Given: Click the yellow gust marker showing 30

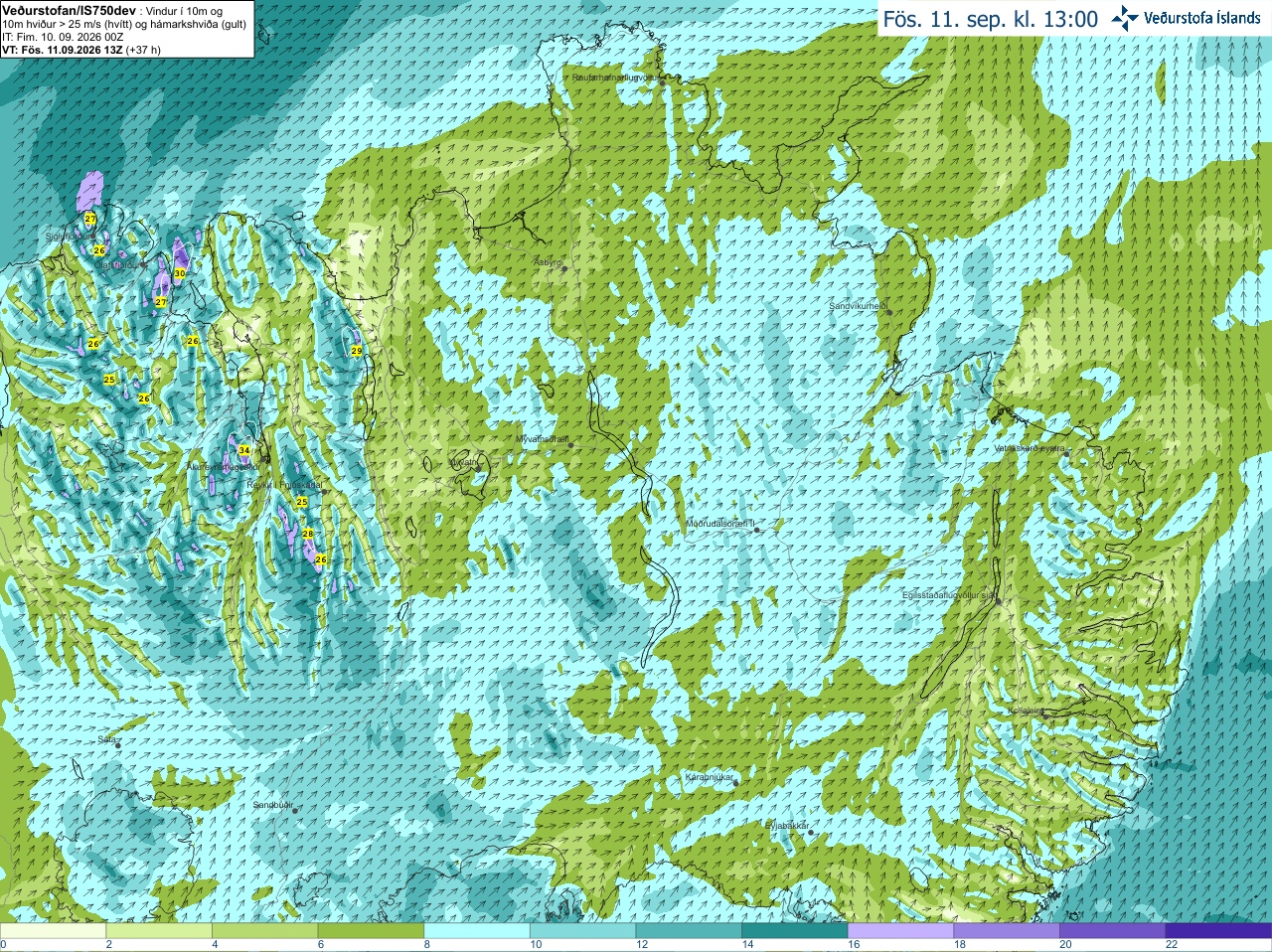Looking at the screenshot, I should click(x=180, y=272).
